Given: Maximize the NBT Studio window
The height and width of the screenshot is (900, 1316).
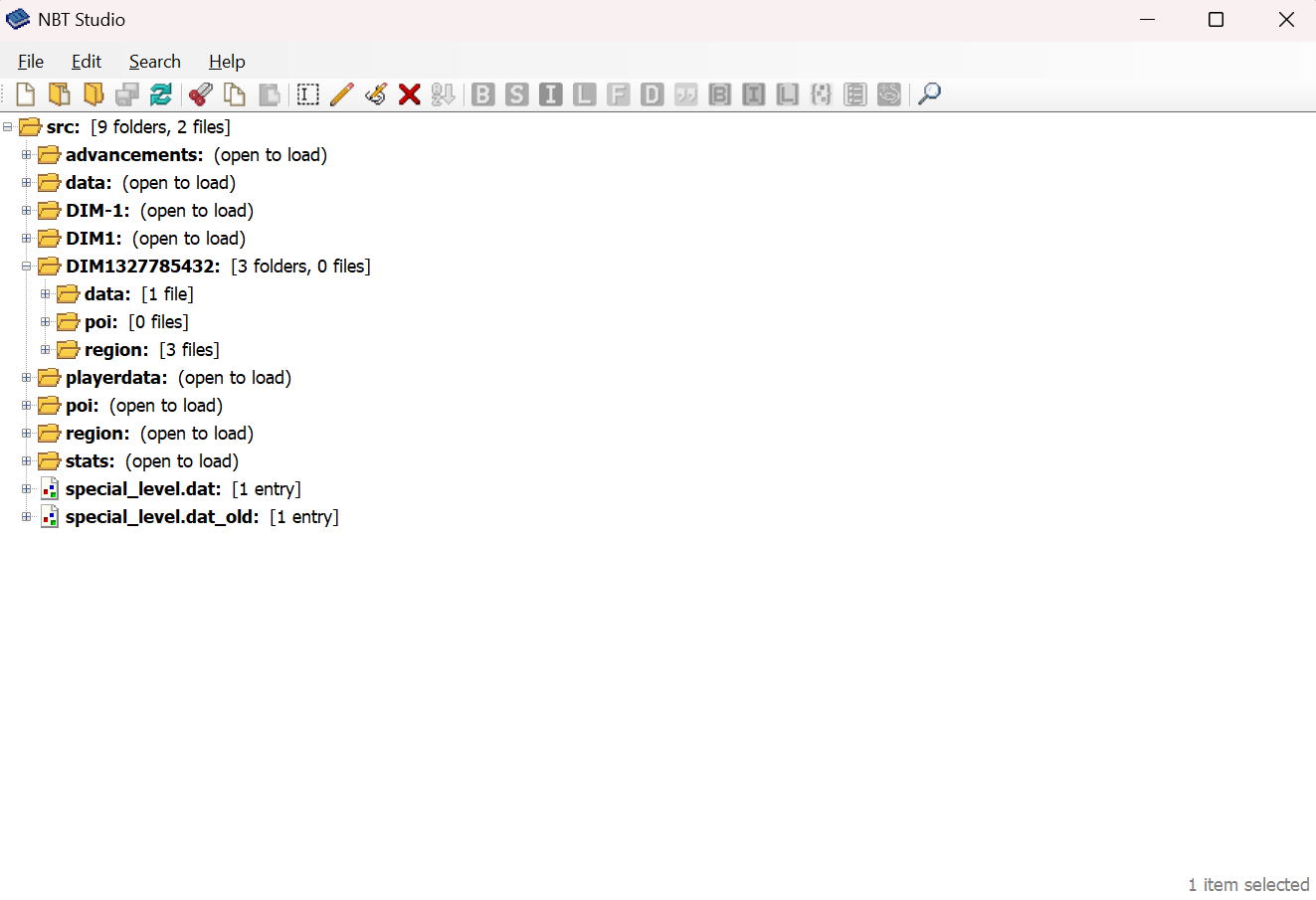Looking at the screenshot, I should tap(1216, 20).
